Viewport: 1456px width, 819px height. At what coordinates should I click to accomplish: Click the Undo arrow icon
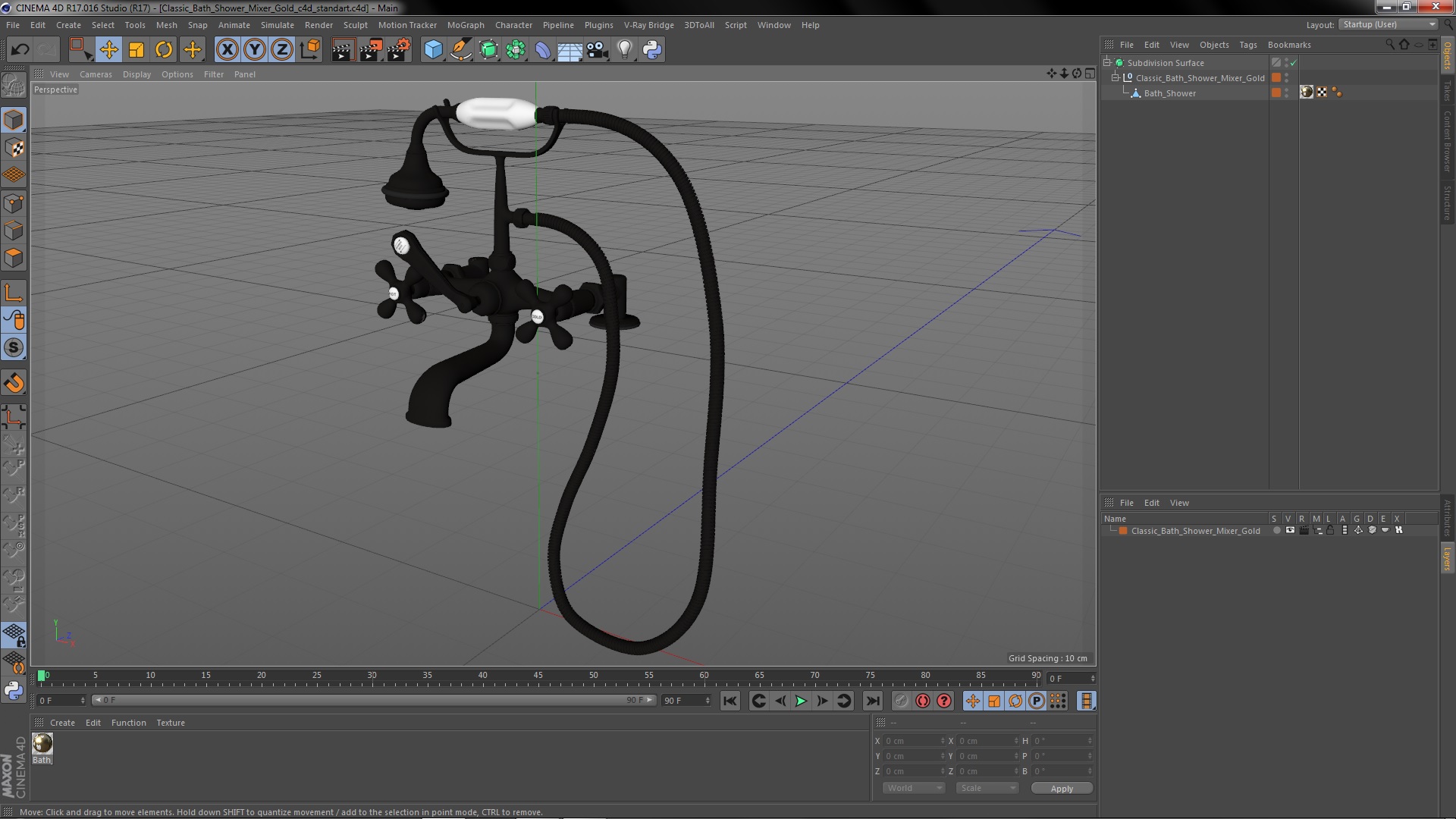click(20, 50)
